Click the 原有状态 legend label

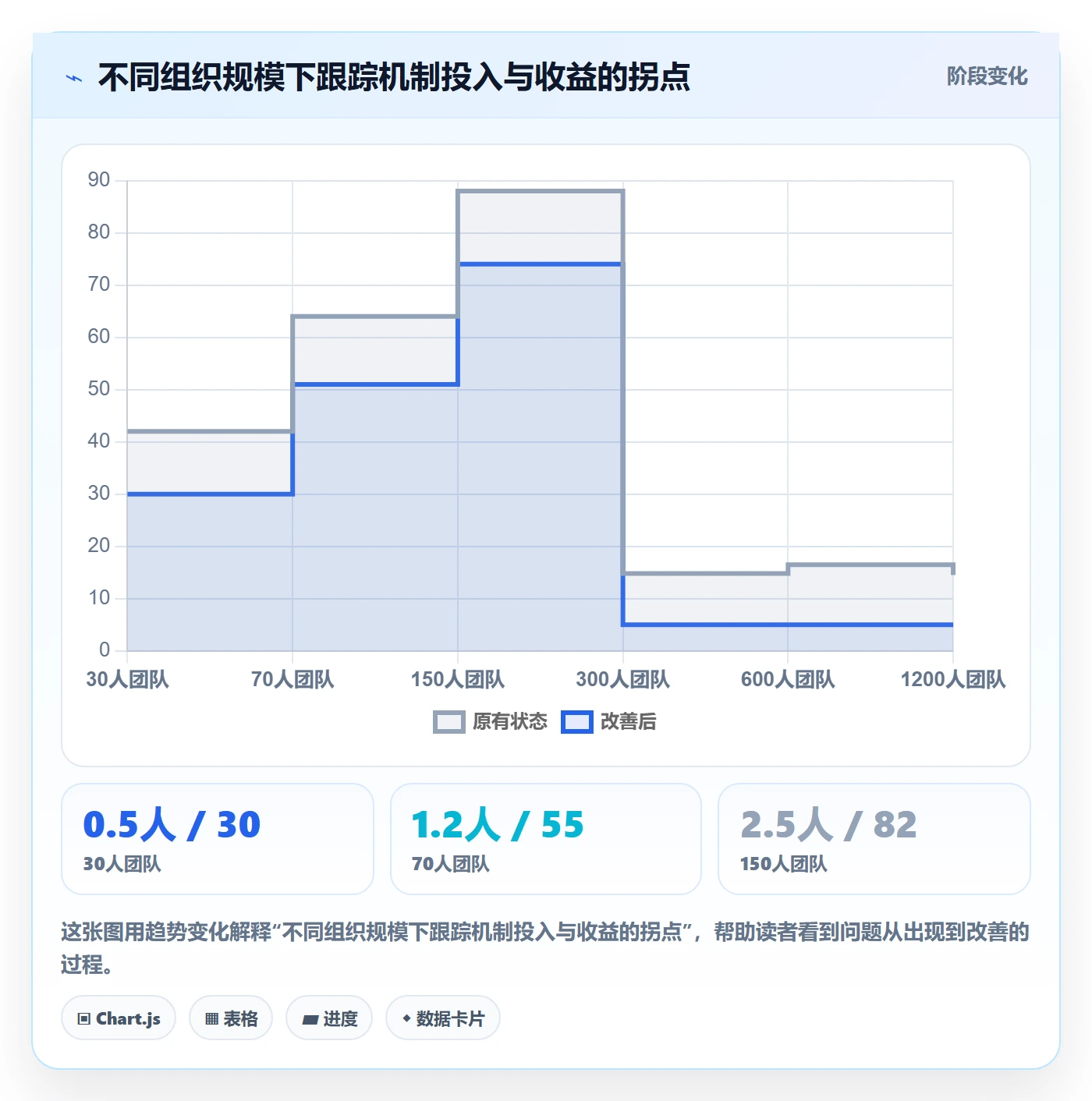click(510, 722)
